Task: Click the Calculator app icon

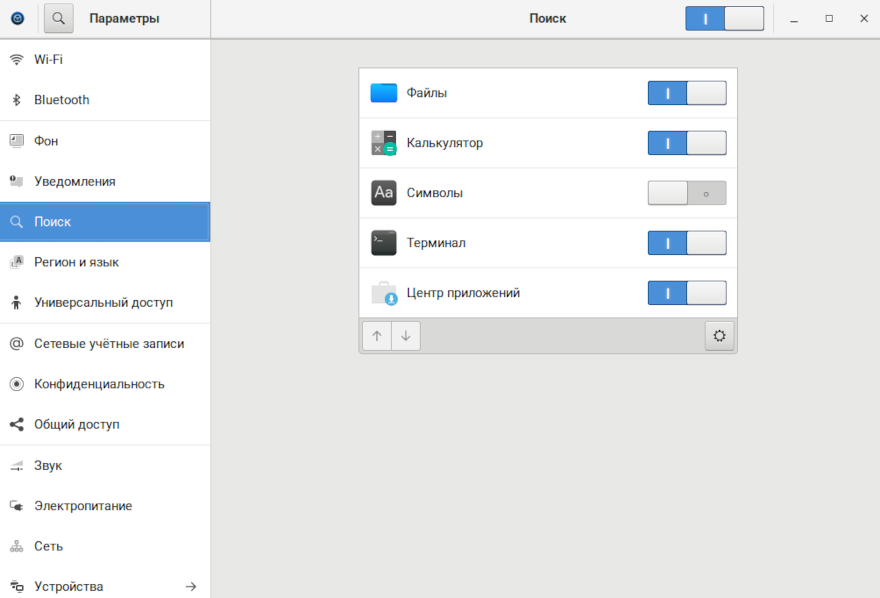Action: click(384, 143)
